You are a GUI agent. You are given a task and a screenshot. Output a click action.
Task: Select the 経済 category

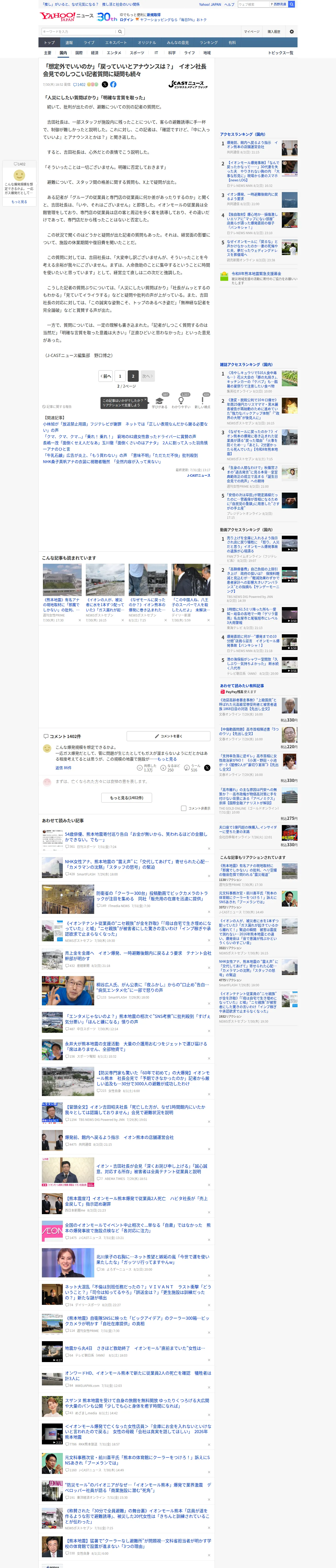[94, 53]
